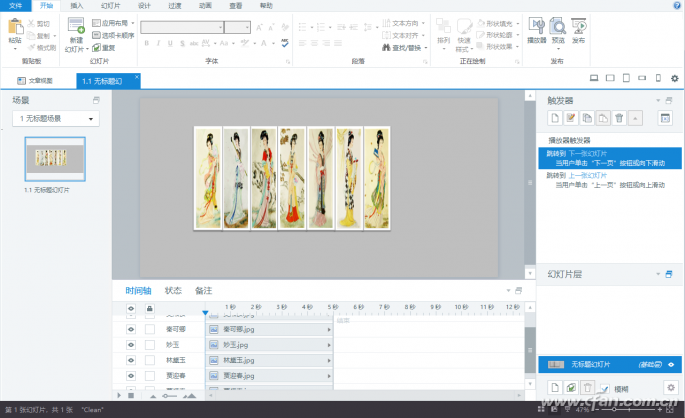685x418 pixels.
Task: Expand Apply Layout (应用布局) dropdown
Action: [133, 23]
